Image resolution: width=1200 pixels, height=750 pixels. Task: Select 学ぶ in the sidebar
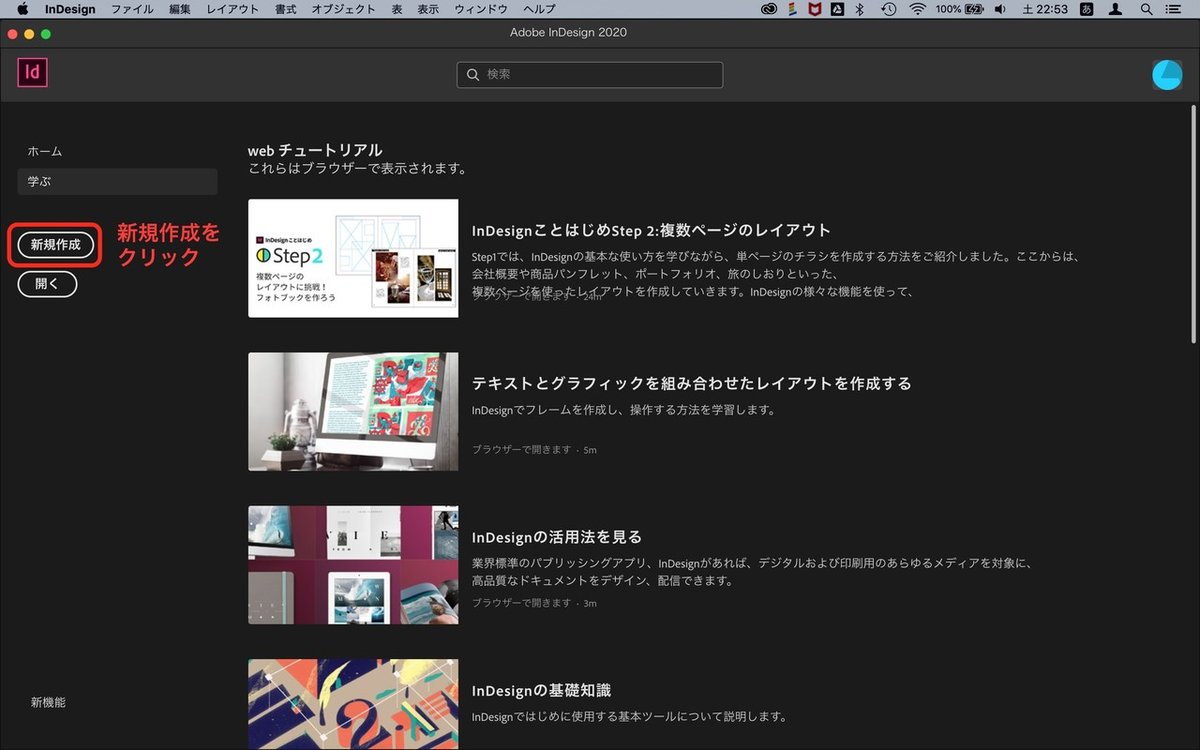point(117,181)
